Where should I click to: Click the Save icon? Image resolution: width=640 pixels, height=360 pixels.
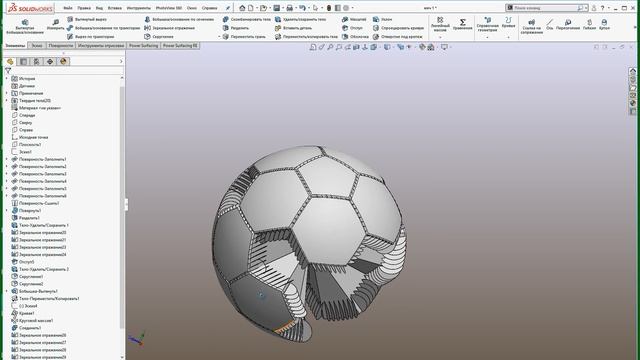(x=276, y=8)
